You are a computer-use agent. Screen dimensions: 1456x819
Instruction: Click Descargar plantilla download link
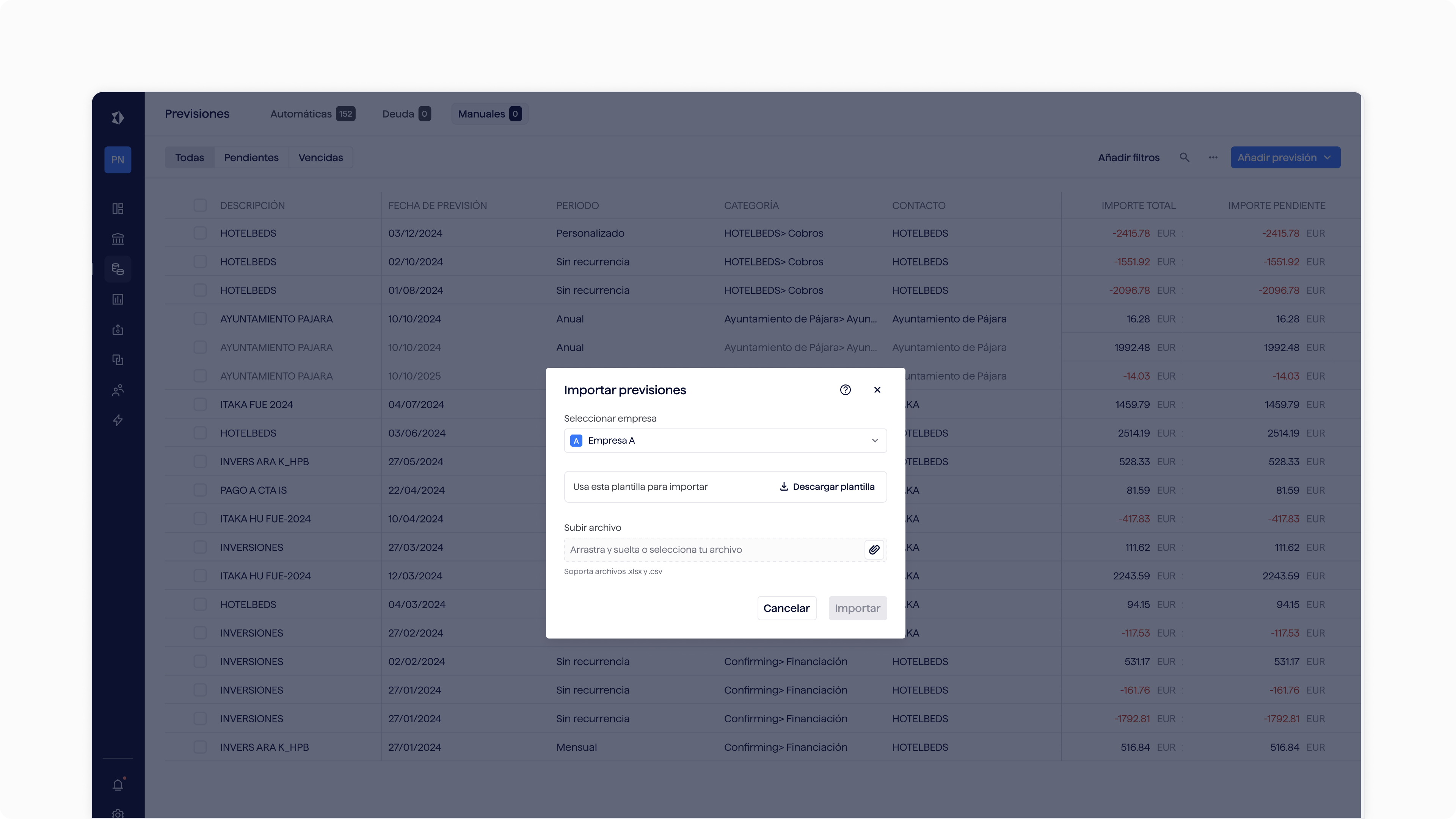pos(827,486)
